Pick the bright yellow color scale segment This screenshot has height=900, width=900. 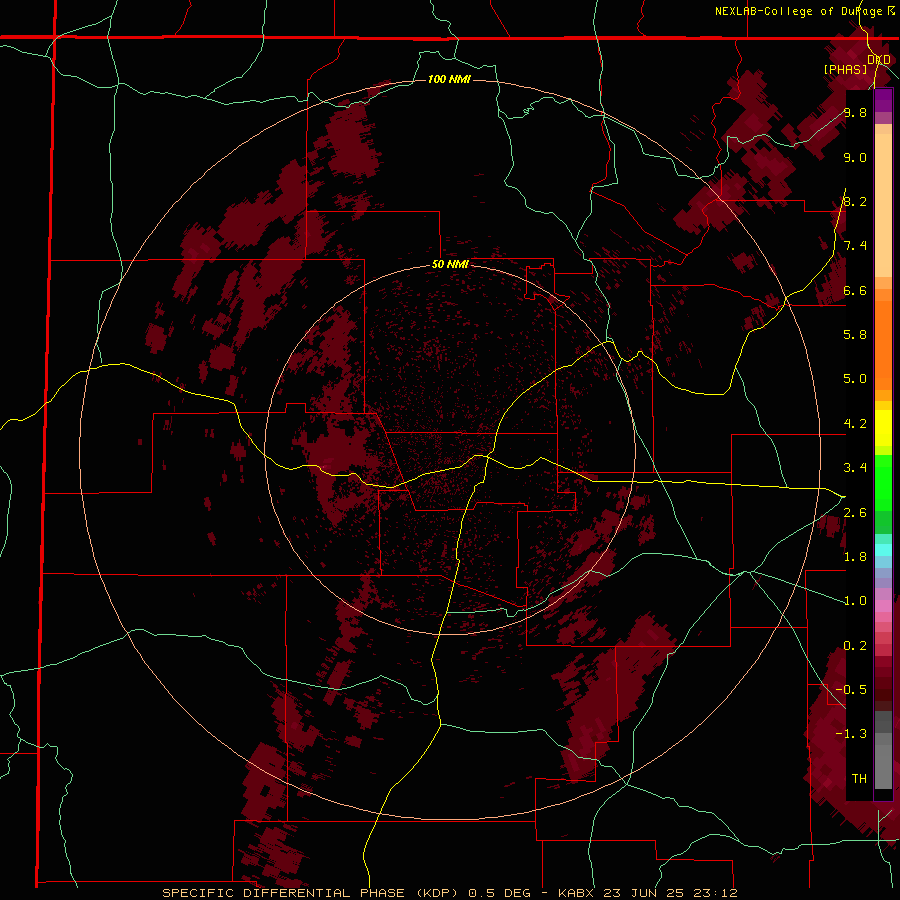tap(883, 428)
